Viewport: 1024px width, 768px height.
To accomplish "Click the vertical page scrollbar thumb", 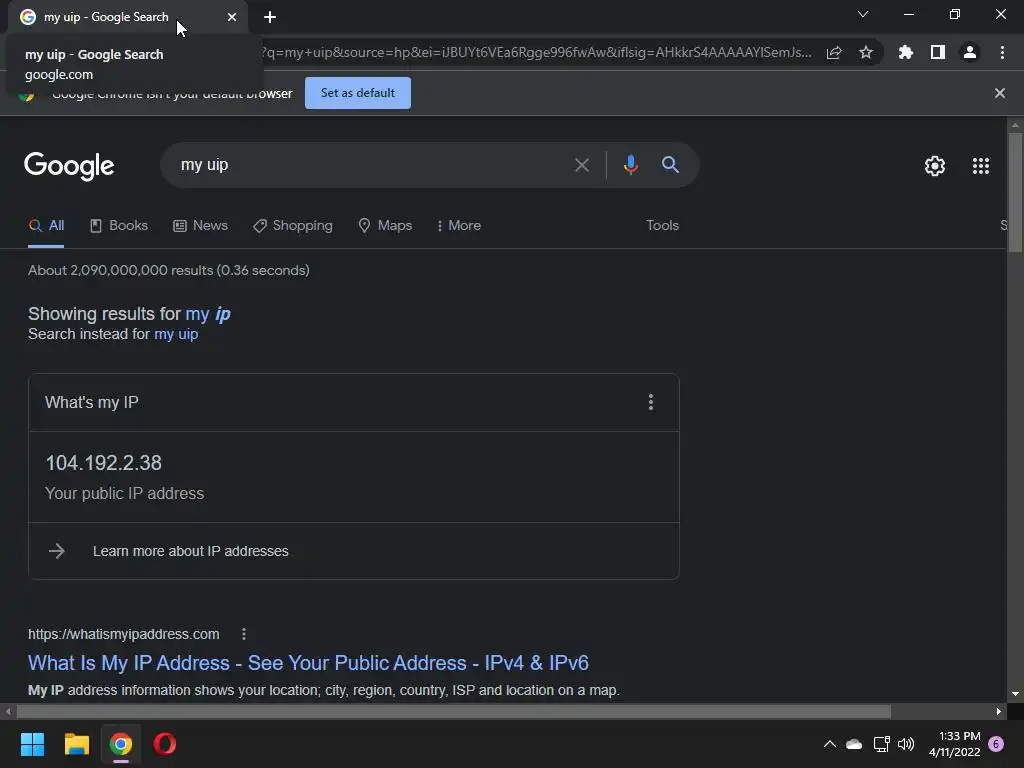I will (x=1015, y=192).
